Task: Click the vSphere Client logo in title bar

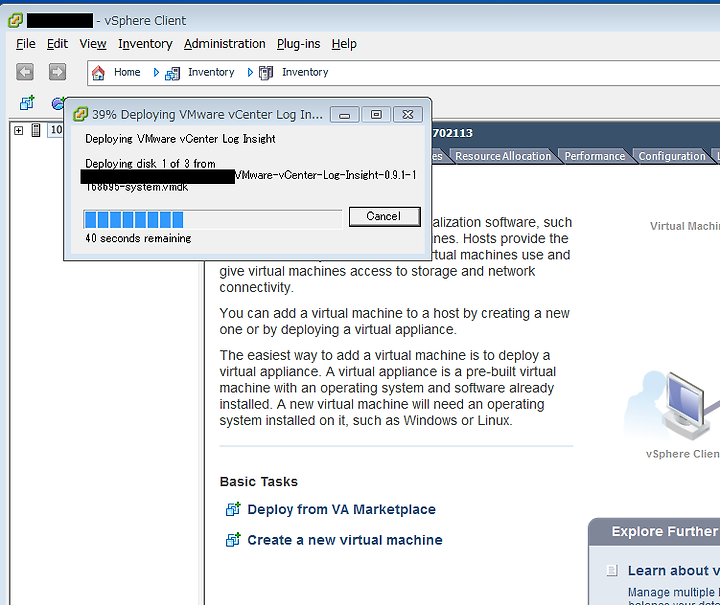Action: coord(15,20)
